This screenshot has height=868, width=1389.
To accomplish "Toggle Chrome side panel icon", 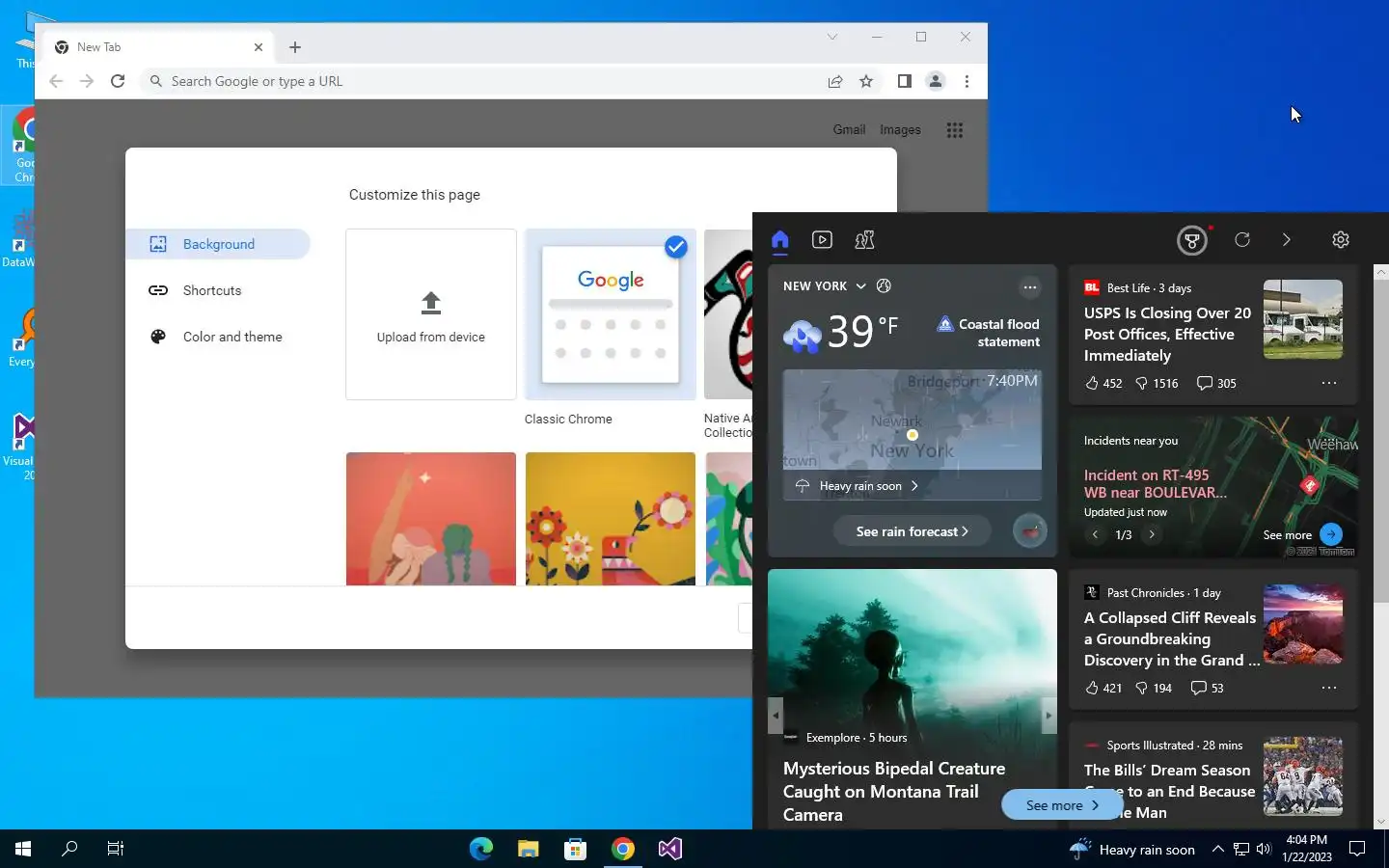I will click(904, 81).
